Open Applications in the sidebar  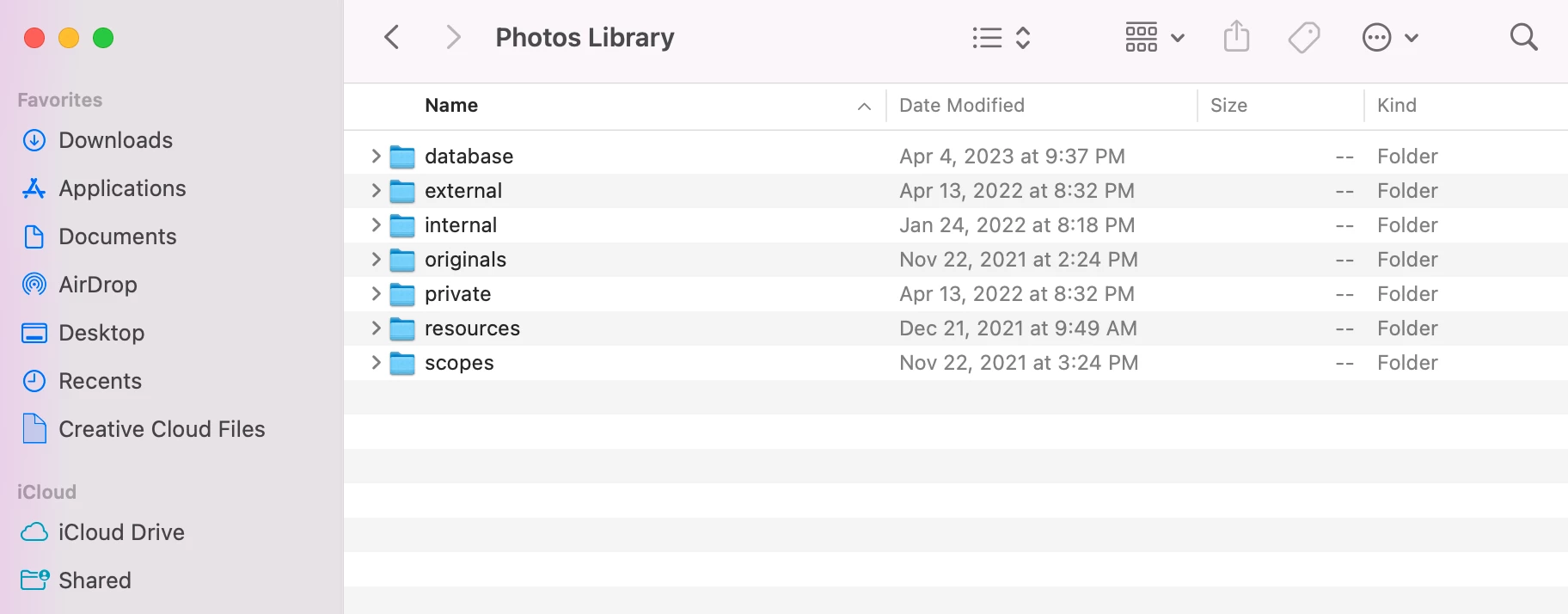(122, 188)
